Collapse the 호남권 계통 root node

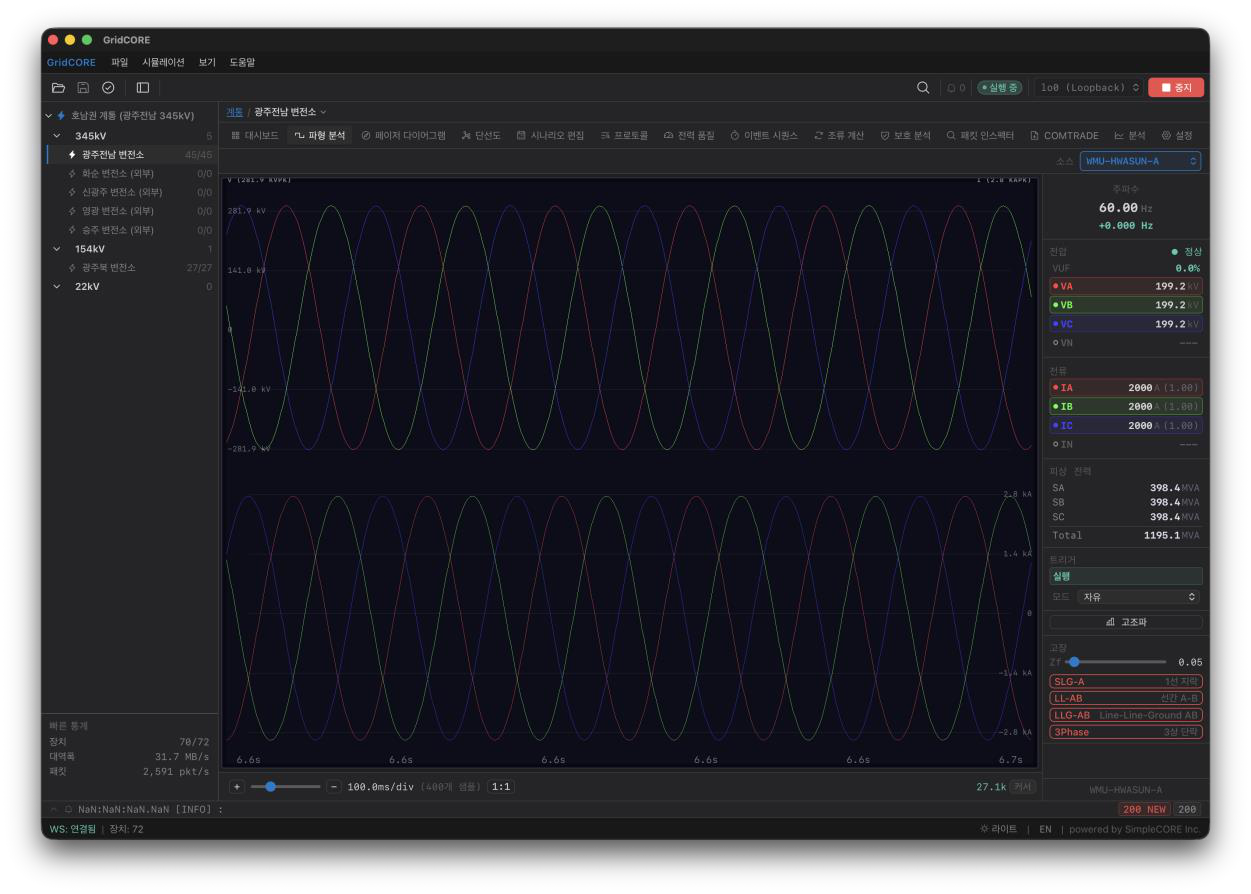tap(48, 116)
